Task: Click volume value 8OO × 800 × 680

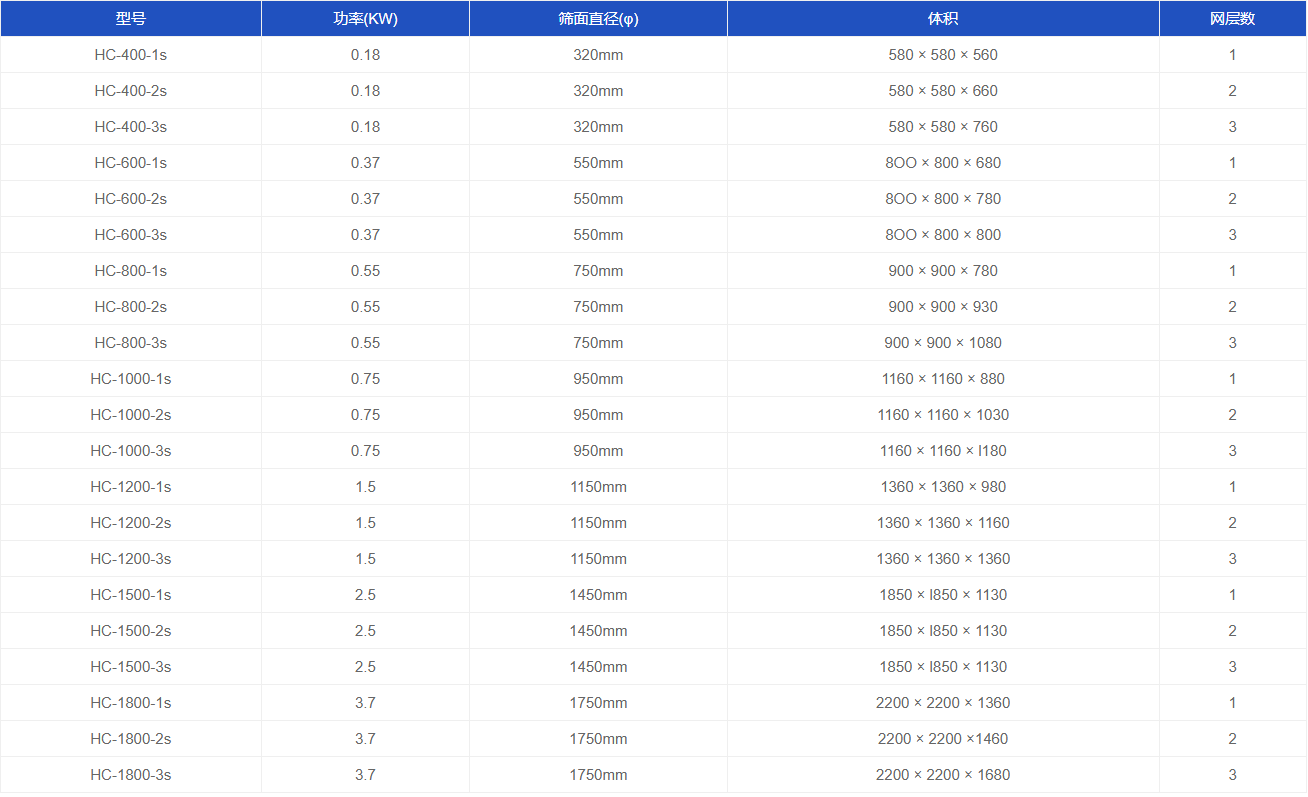Action: click(943, 163)
